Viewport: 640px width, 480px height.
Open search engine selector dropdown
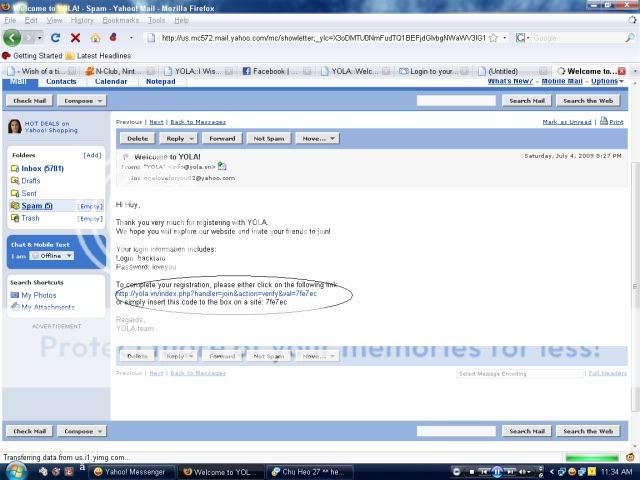click(x=522, y=38)
